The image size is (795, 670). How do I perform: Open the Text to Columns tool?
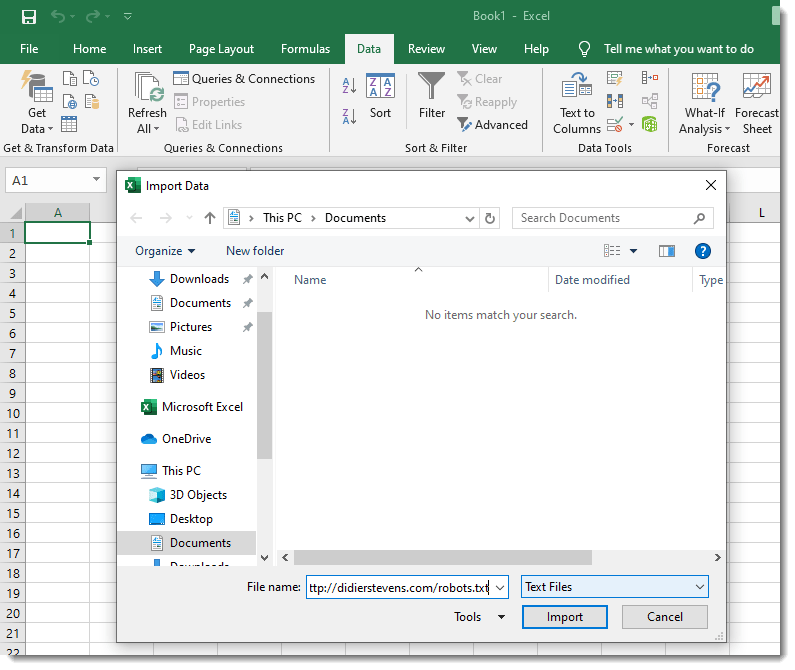[x=577, y=103]
